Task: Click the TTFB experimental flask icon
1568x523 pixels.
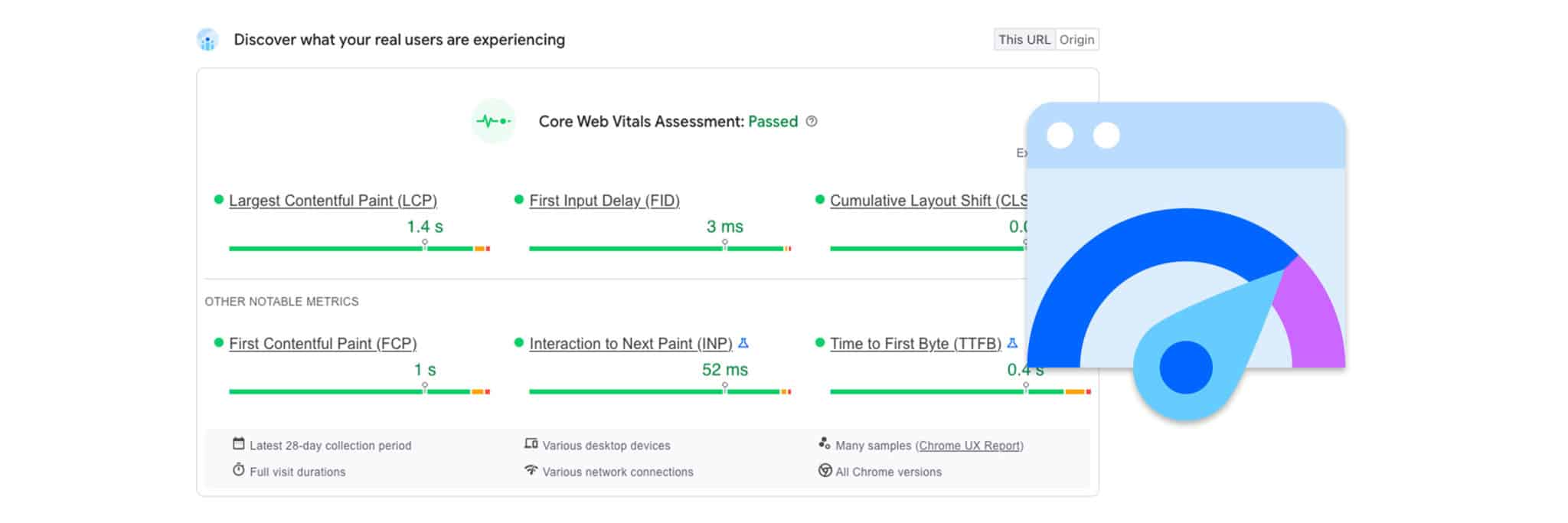Action: [1012, 343]
